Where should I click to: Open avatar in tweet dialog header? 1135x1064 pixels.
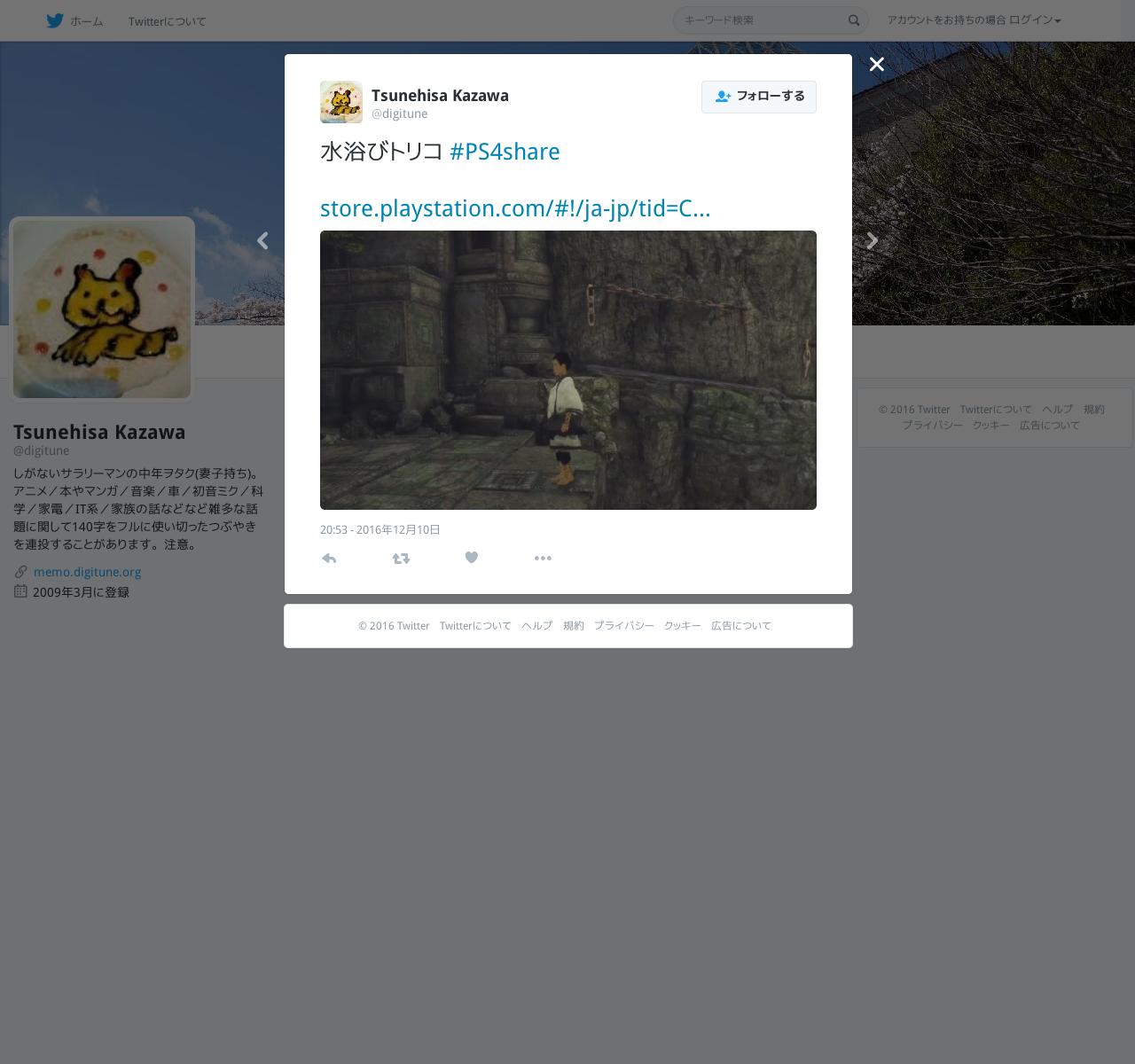(x=341, y=102)
